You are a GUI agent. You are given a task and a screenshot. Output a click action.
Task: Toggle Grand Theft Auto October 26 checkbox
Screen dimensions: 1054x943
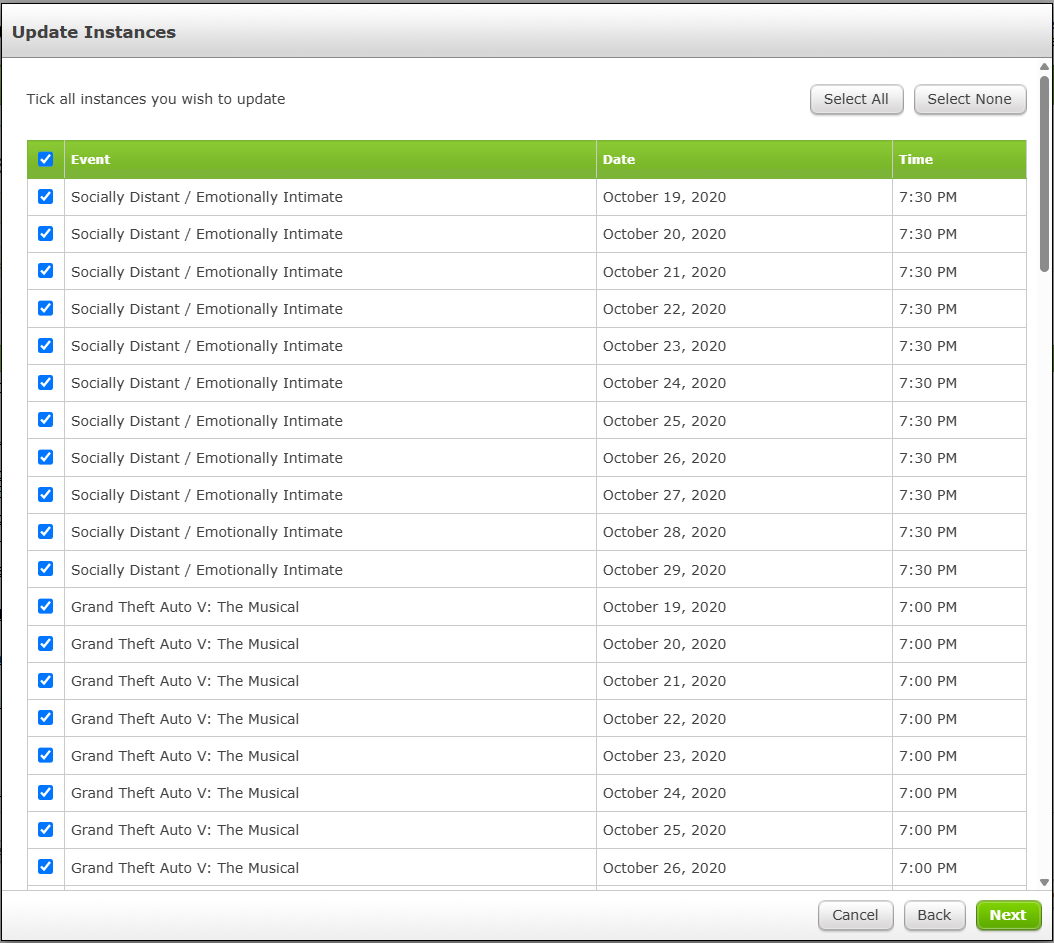coord(45,867)
